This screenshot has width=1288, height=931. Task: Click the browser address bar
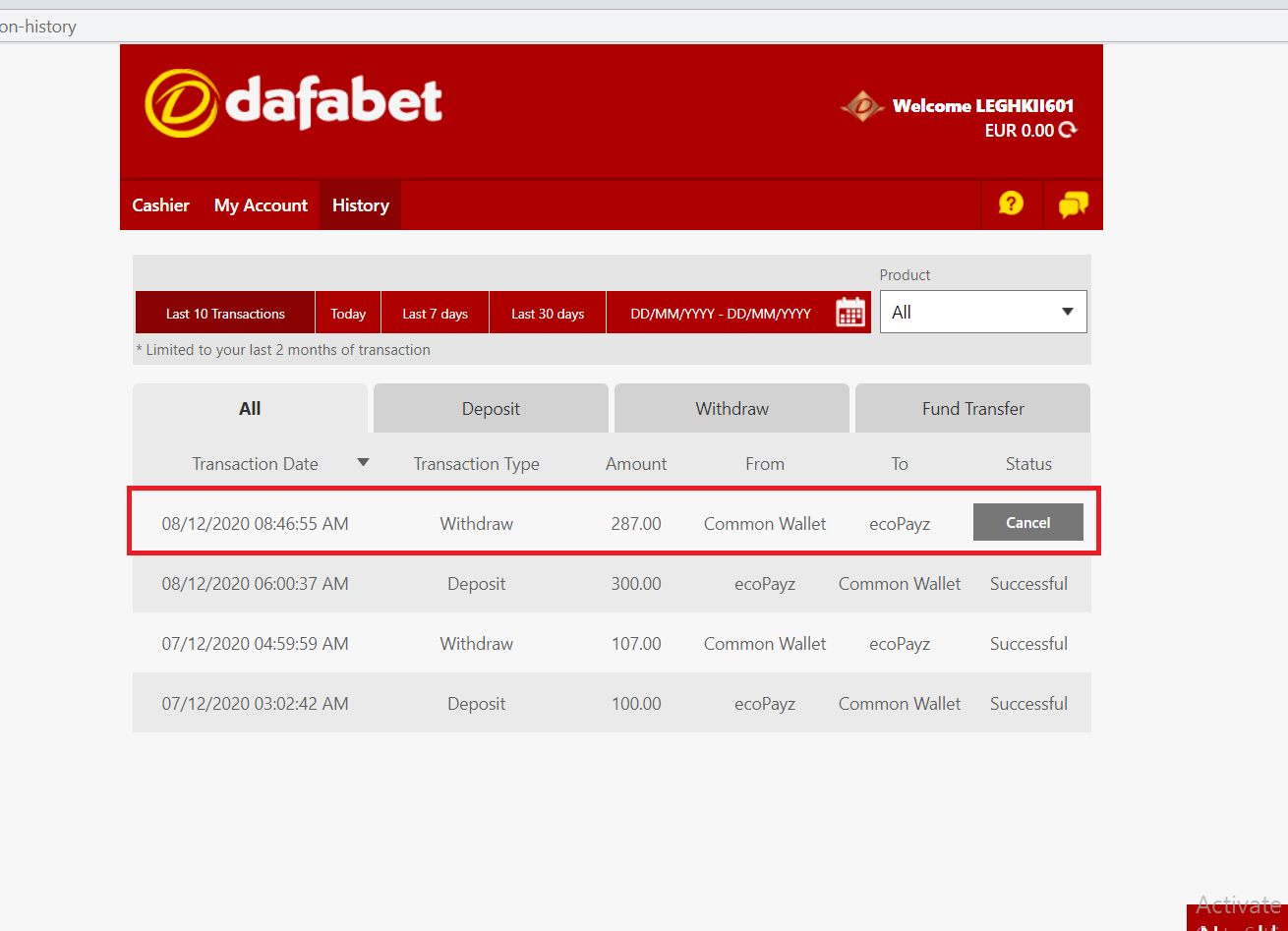click(x=644, y=27)
